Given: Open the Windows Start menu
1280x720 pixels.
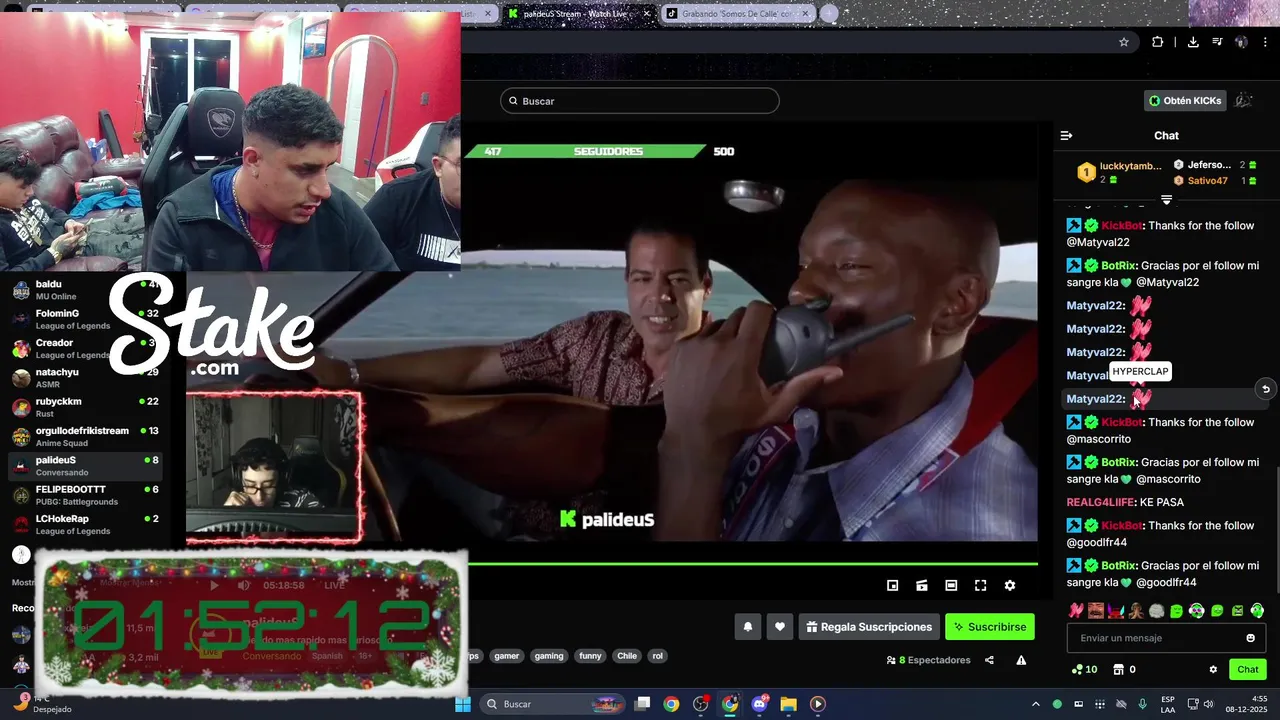Looking at the screenshot, I should pos(463,704).
